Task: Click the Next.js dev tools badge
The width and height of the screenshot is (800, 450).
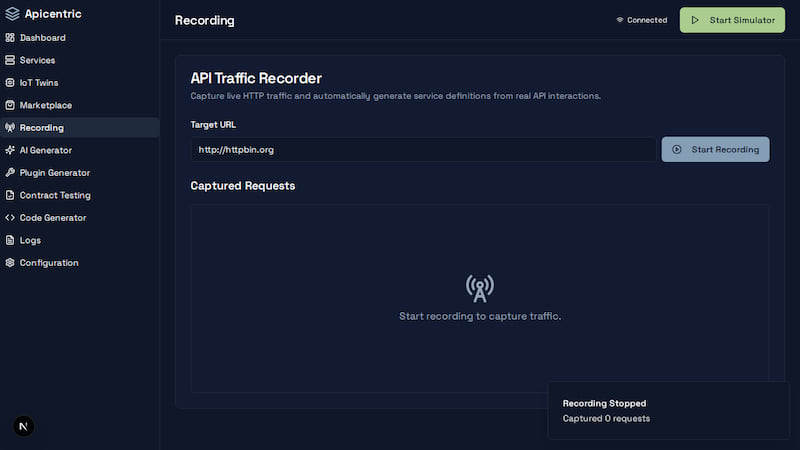Action: (23, 426)
